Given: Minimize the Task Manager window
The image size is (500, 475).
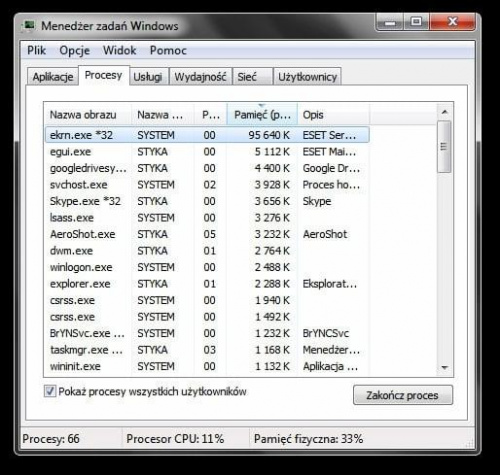Looking at the screenshot, I should [x=390, y=23].
